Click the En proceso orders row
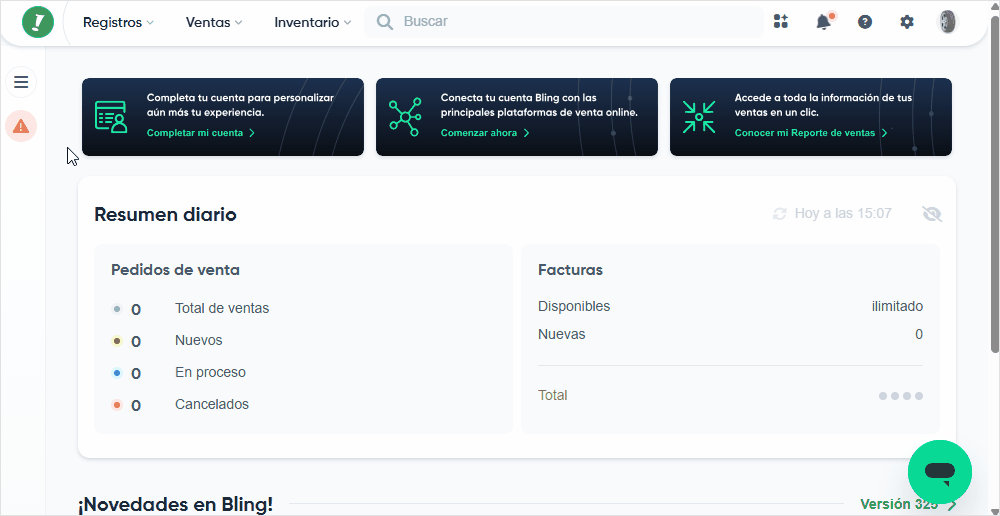 tap(179, 372)
